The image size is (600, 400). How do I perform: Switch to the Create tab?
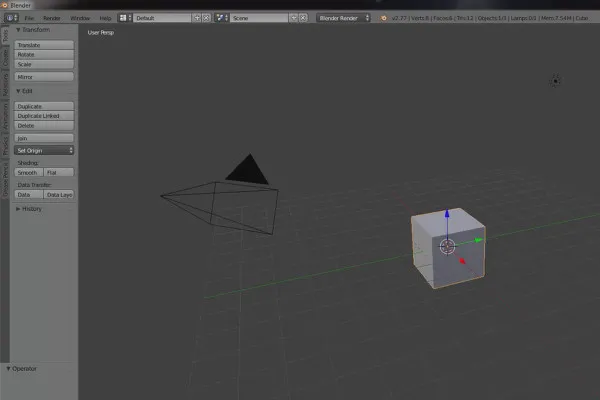pyautogui.click(x=5, y=57)
